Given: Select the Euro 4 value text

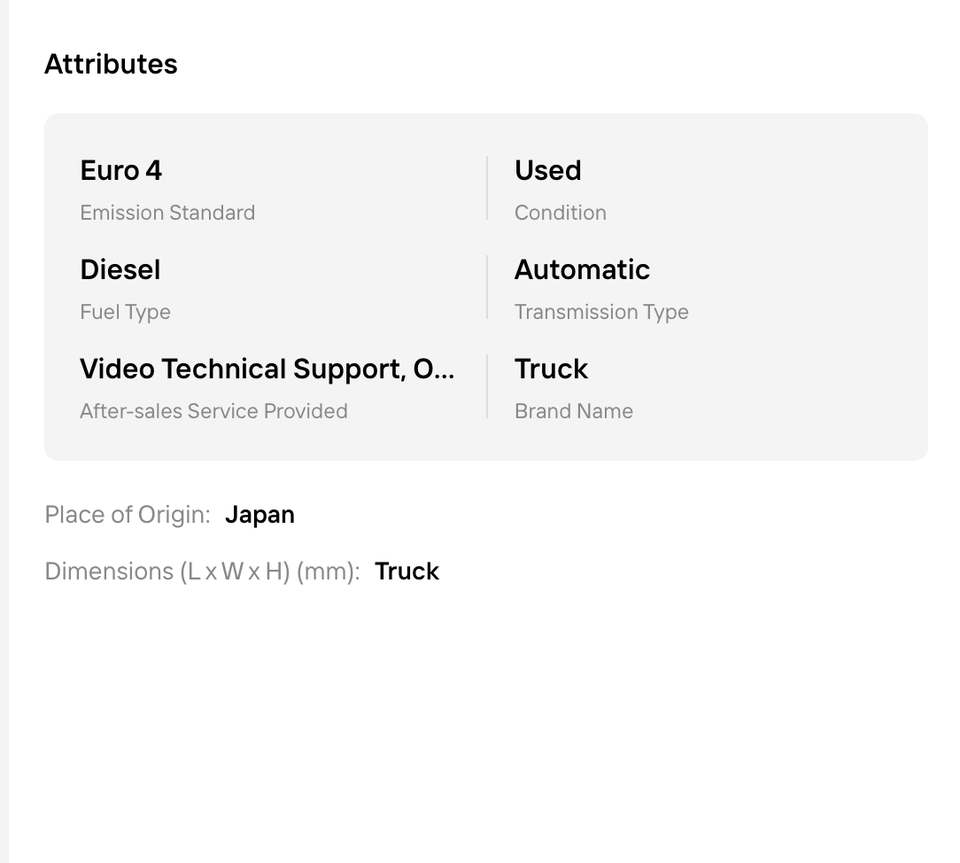Looking at the screenshot, I should click(121, 170).
